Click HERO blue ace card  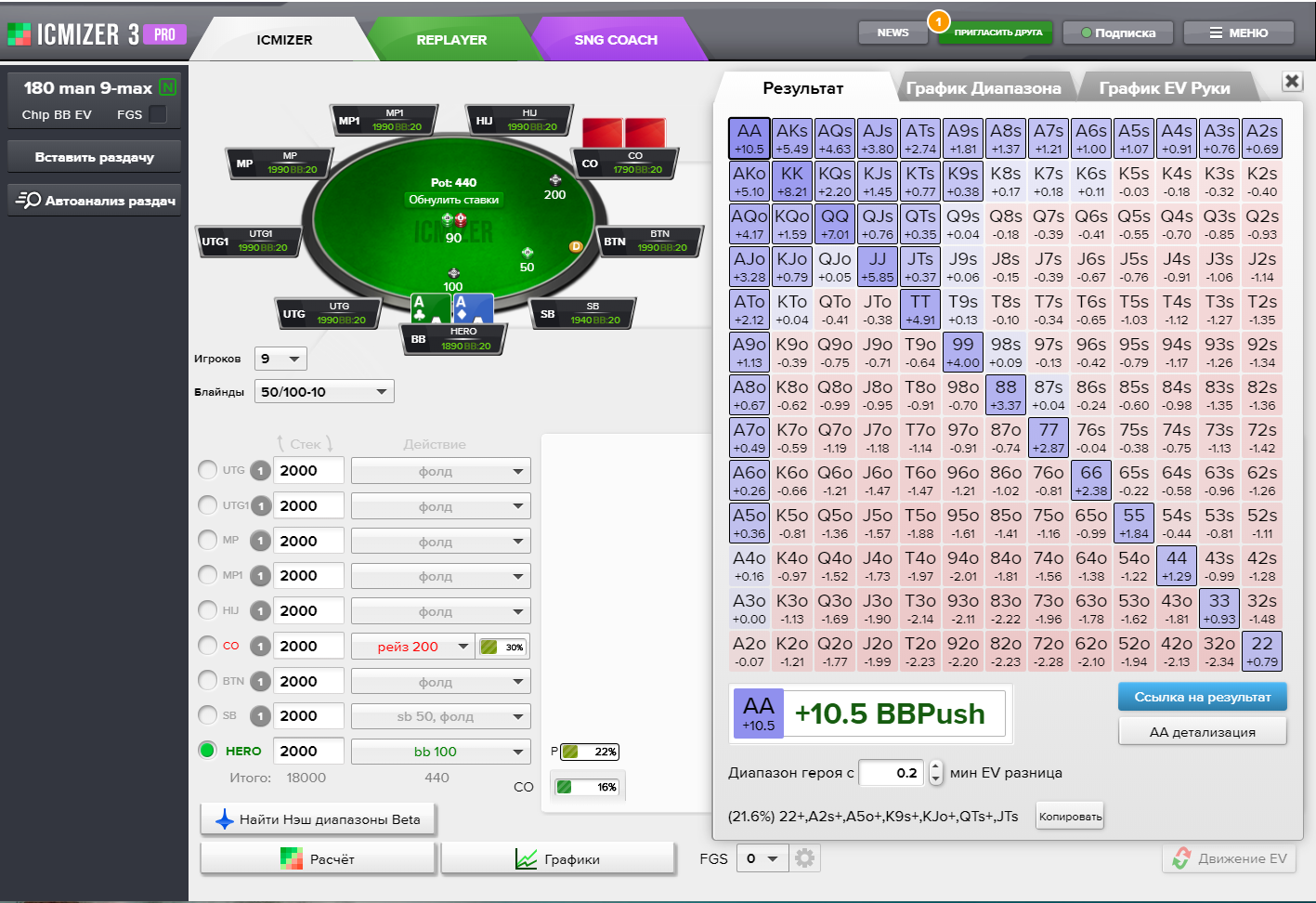tap(473, 308)
